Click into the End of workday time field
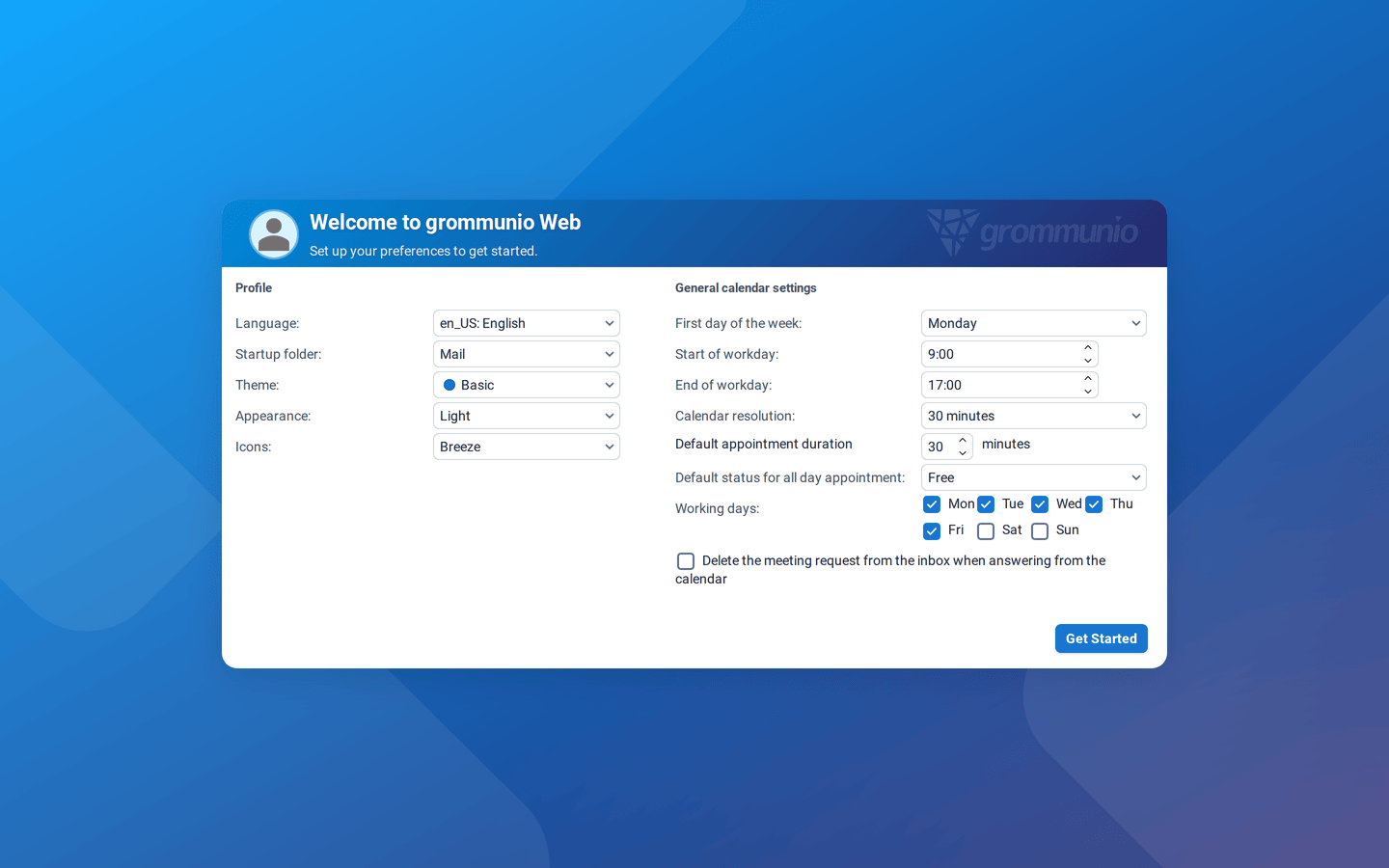Screen dimensions: 1389x868 click(x=1000, y=385)
